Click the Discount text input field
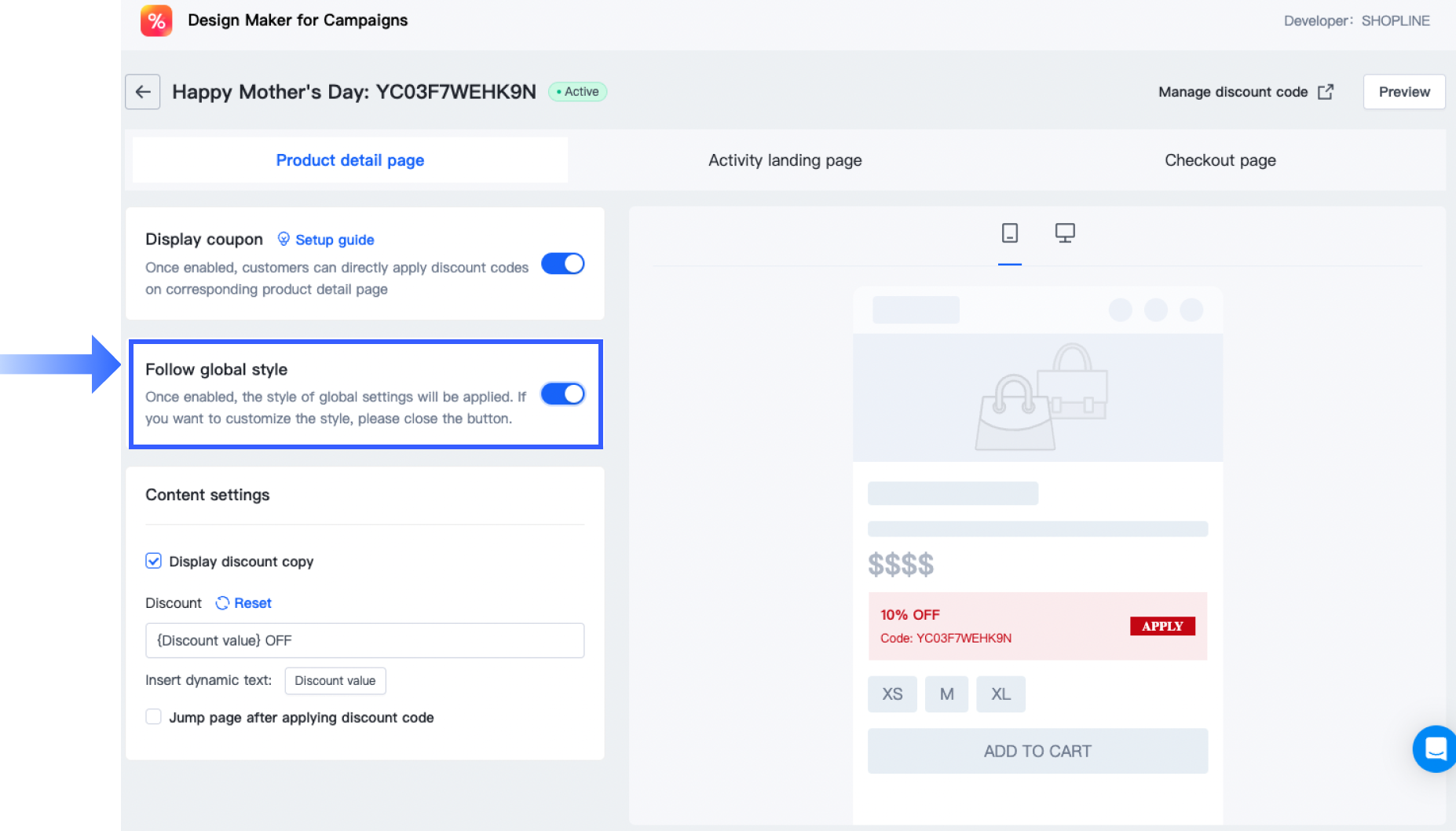This screenshot has height=831, width=1456. 364,640
